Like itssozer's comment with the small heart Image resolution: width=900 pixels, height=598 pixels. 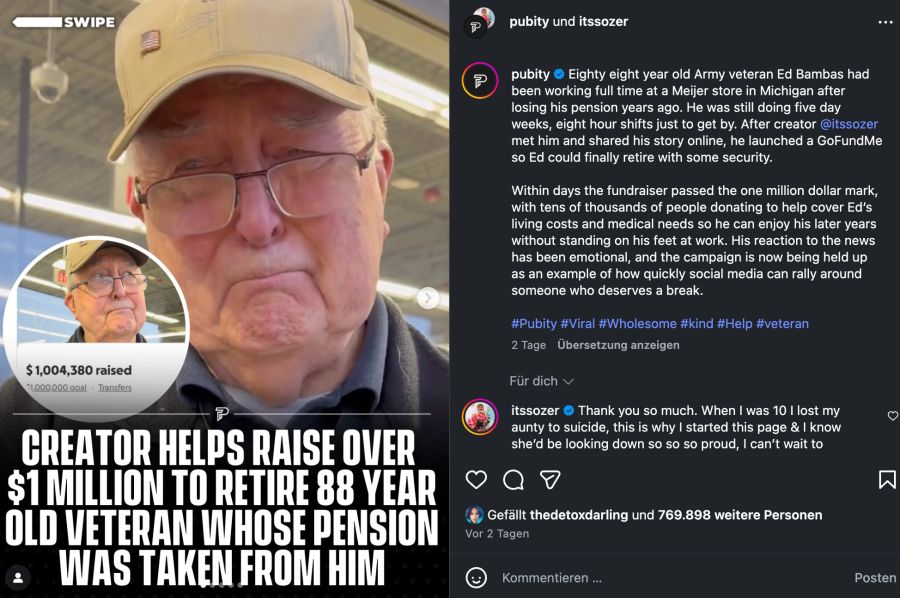tap(893, 416)
